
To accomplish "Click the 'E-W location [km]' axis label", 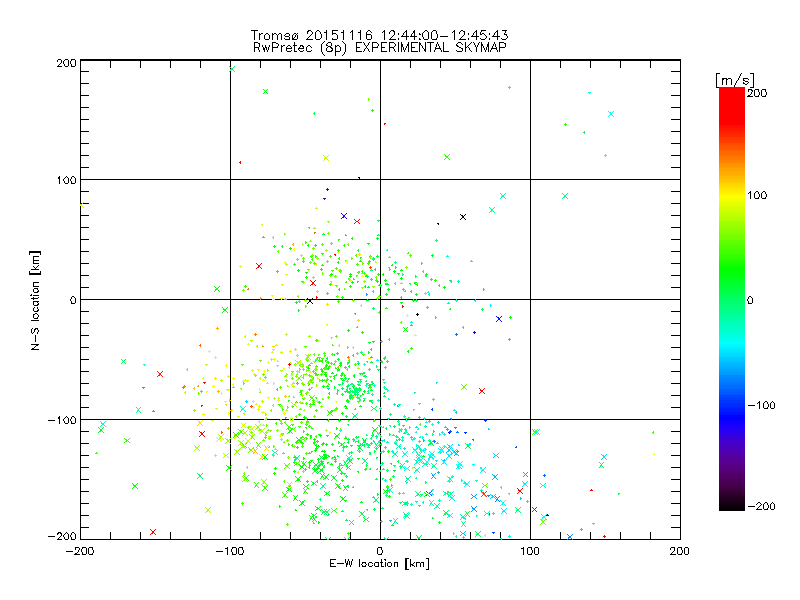I will point(379,563).
